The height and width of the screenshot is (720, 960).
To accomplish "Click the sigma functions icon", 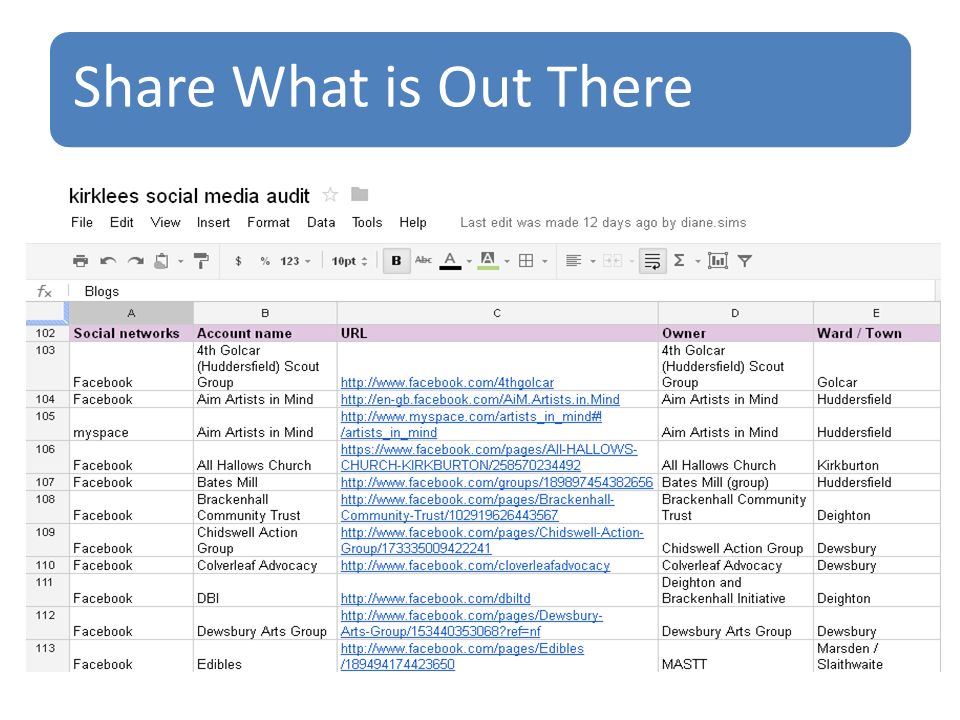I will tap(679, 261).
